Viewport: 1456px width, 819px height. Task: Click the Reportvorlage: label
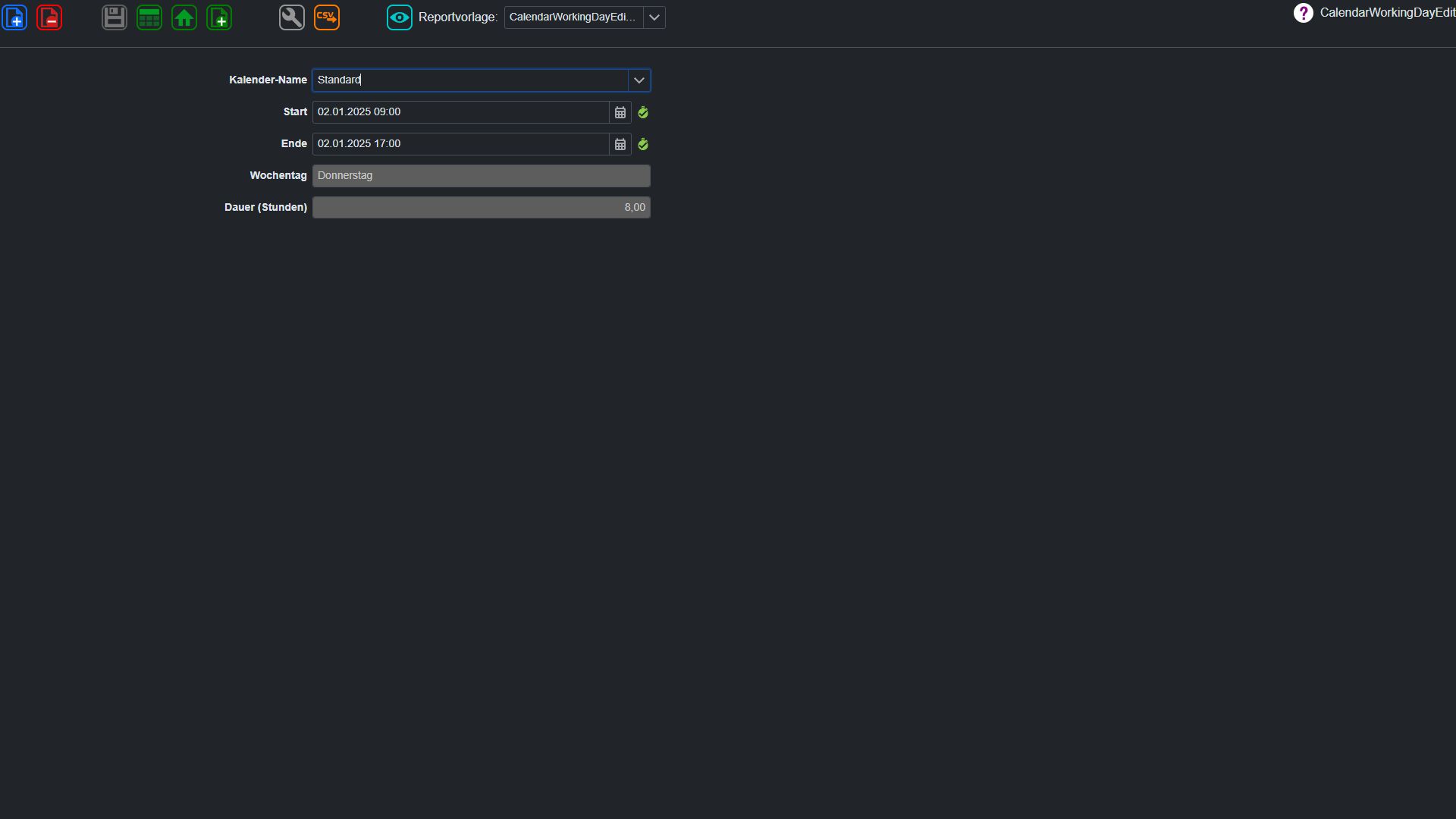pyautogui.click(x=458, y=17)
